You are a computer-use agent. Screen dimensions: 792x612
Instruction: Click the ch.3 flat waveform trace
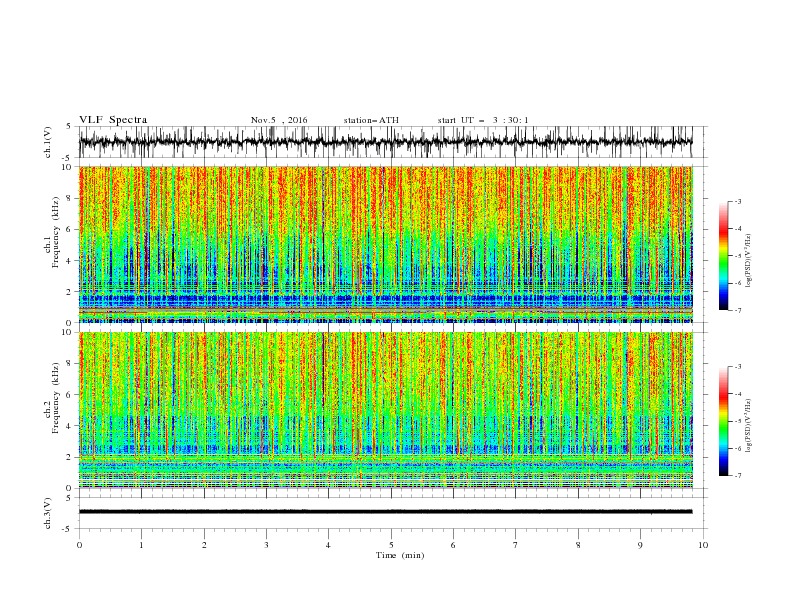(x=385, y=512)
